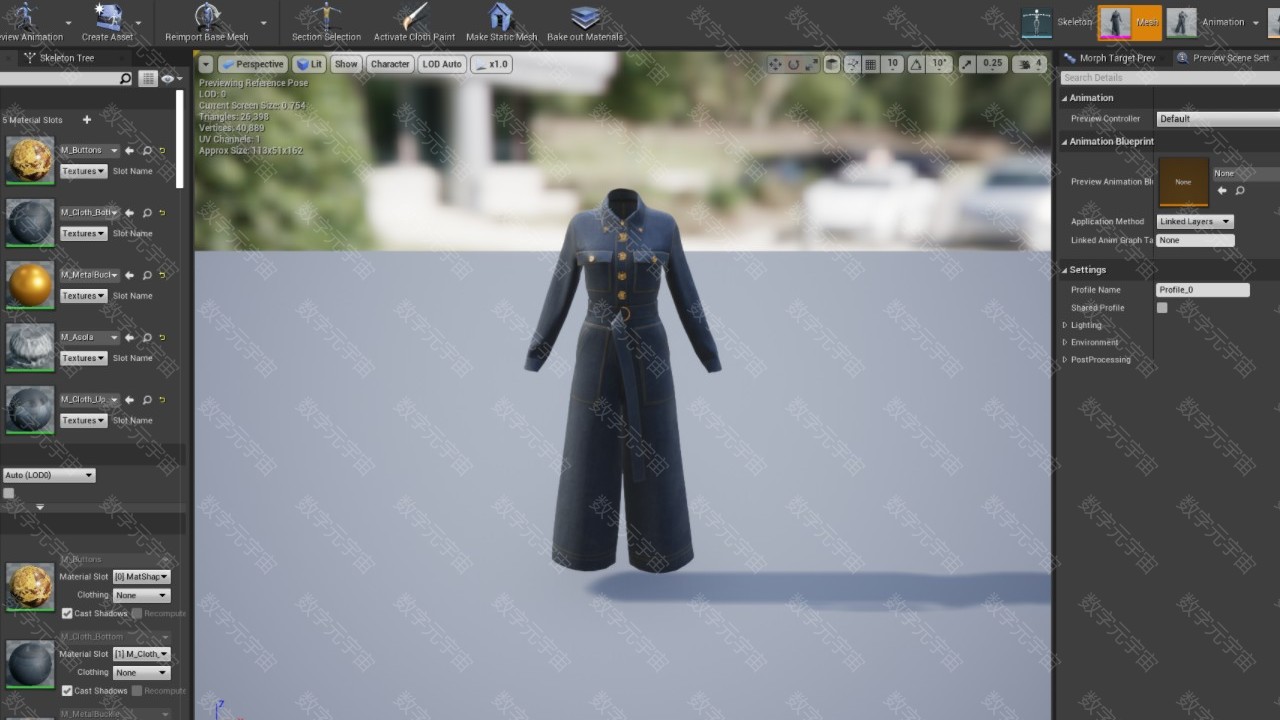
Task: Switch to Mesh editing mode
Action: [x=1130, y=22]
